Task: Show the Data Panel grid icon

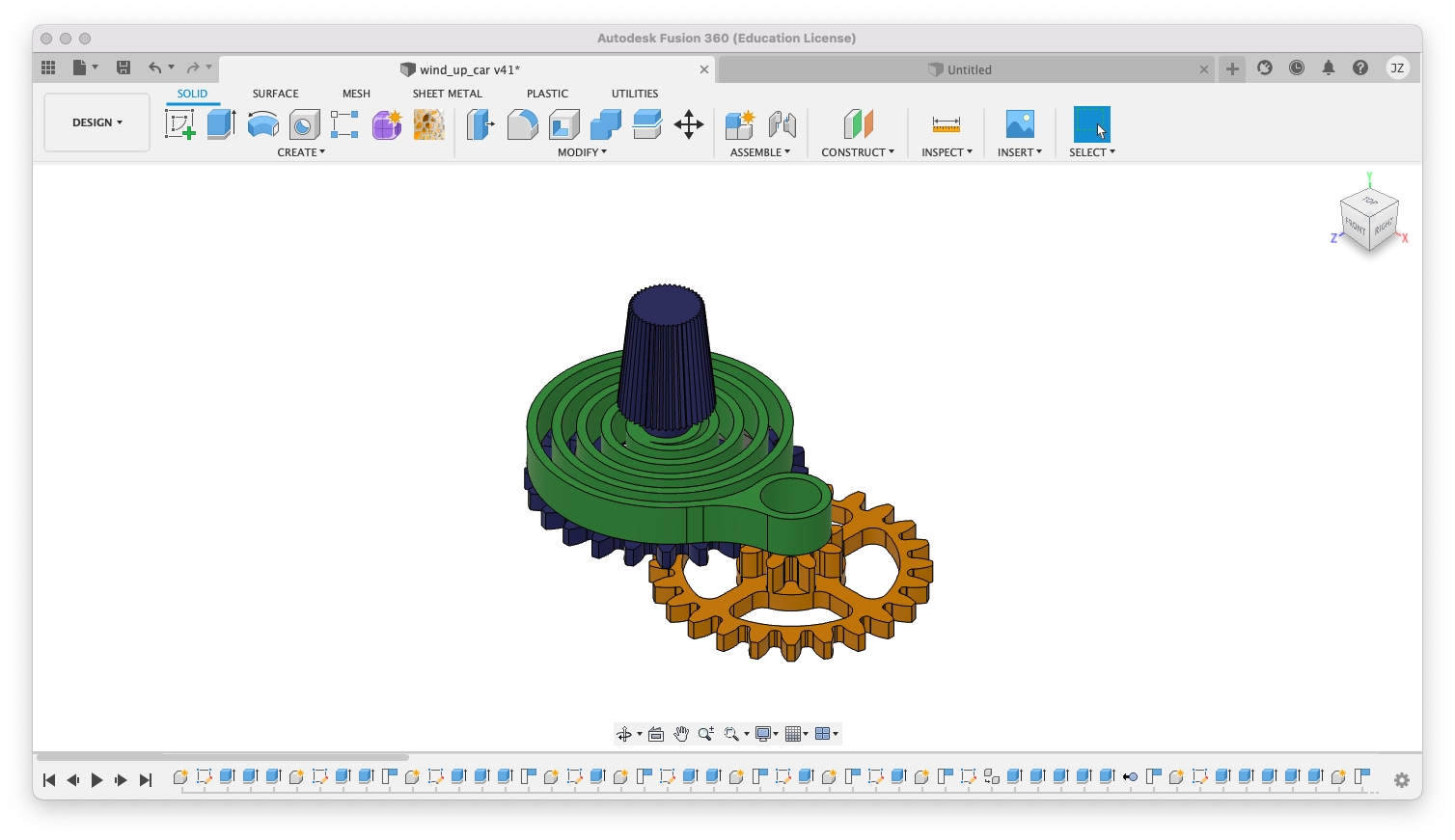Action: click(48, 68)
